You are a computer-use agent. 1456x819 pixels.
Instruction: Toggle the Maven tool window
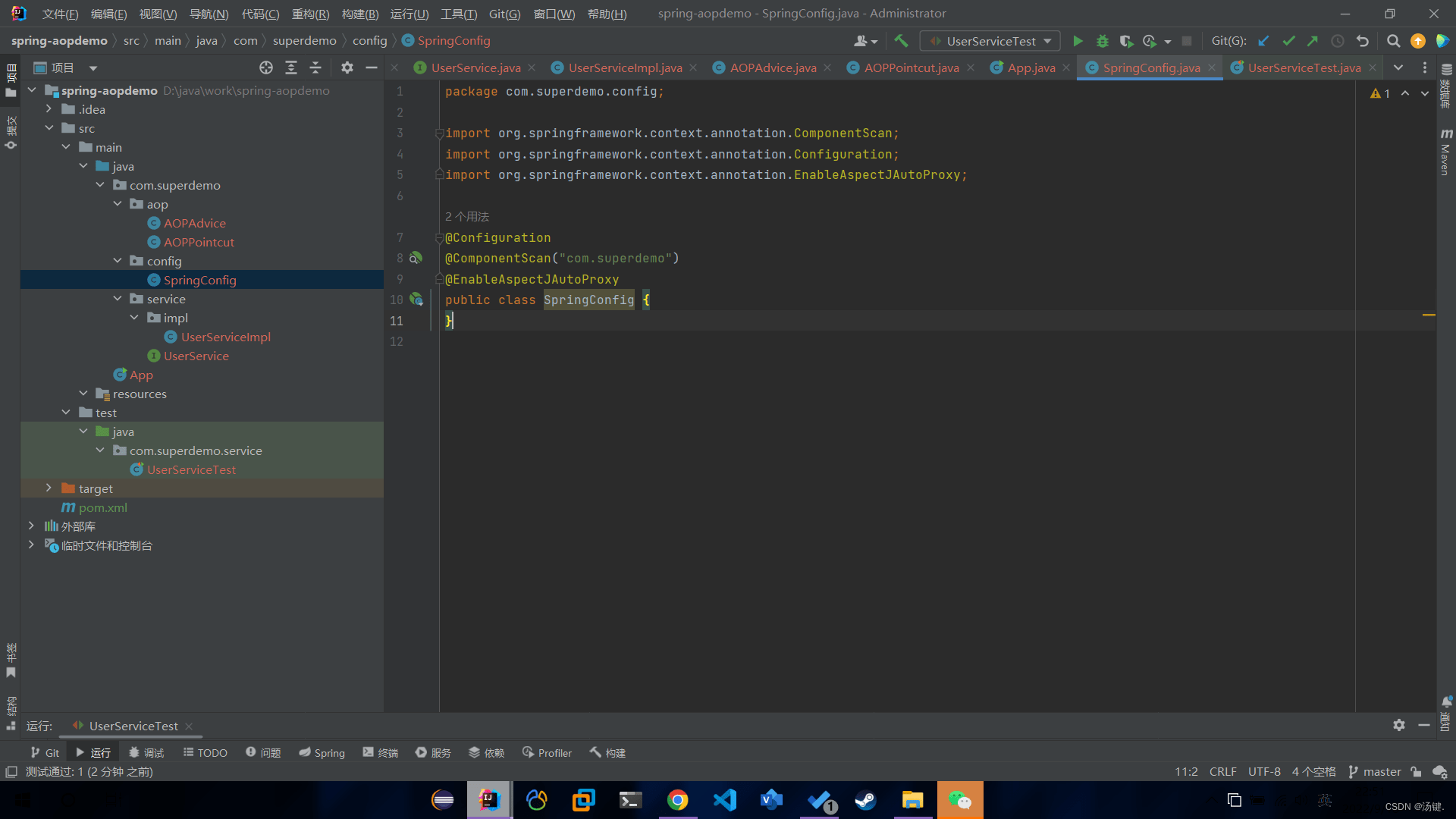pos(1445,152)
